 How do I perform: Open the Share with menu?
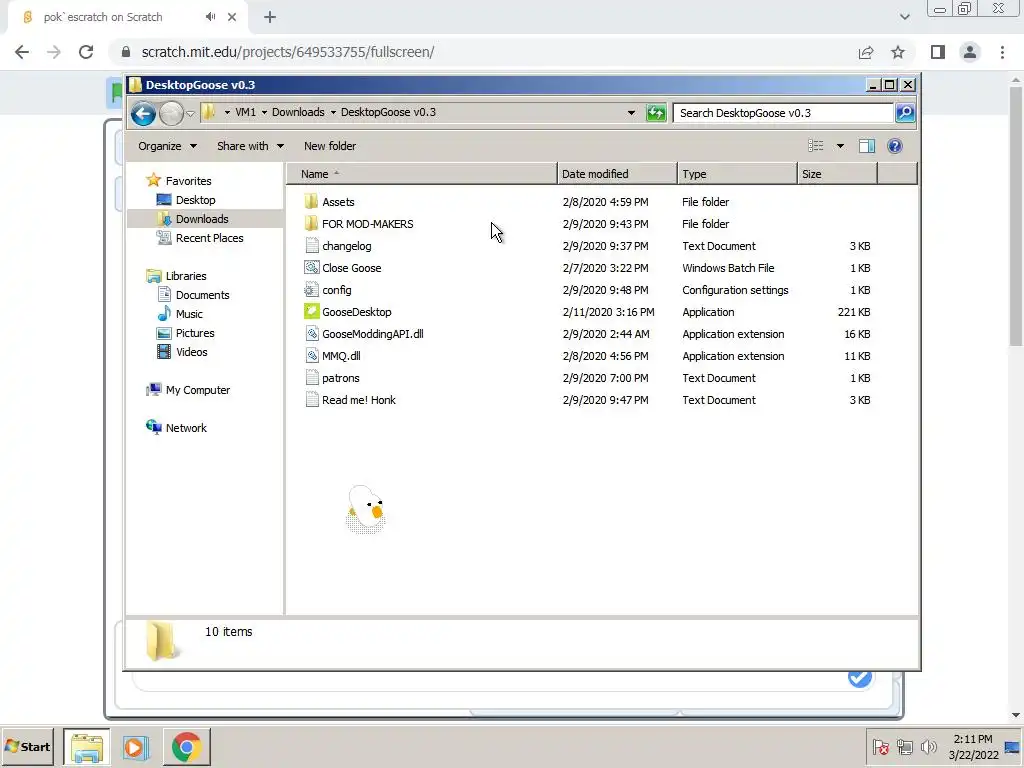point(250,146)
